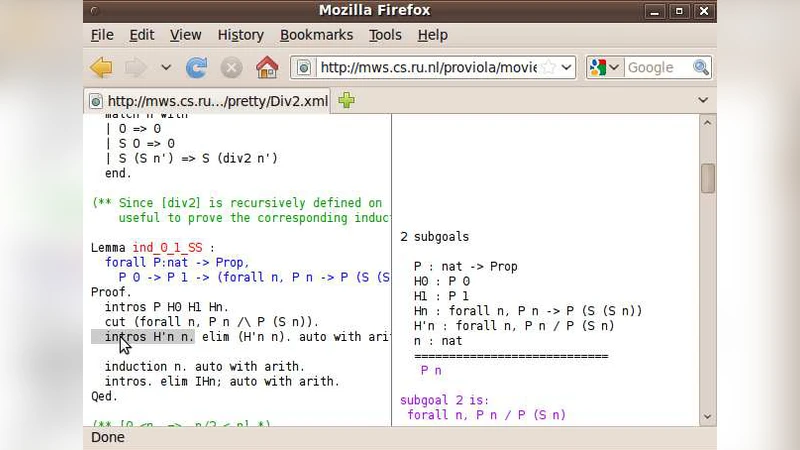This screenshot has width=800, height=450.
Task: Click hypothesis 'Hn : forall n, P n -> P (S (S n))'
Action: pos(528,311)
